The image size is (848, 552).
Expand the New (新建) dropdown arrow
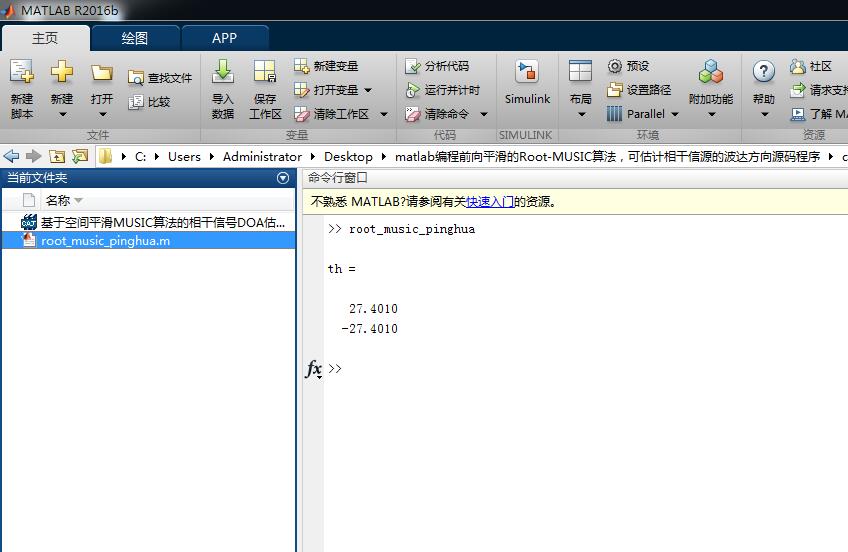point(62,115)
